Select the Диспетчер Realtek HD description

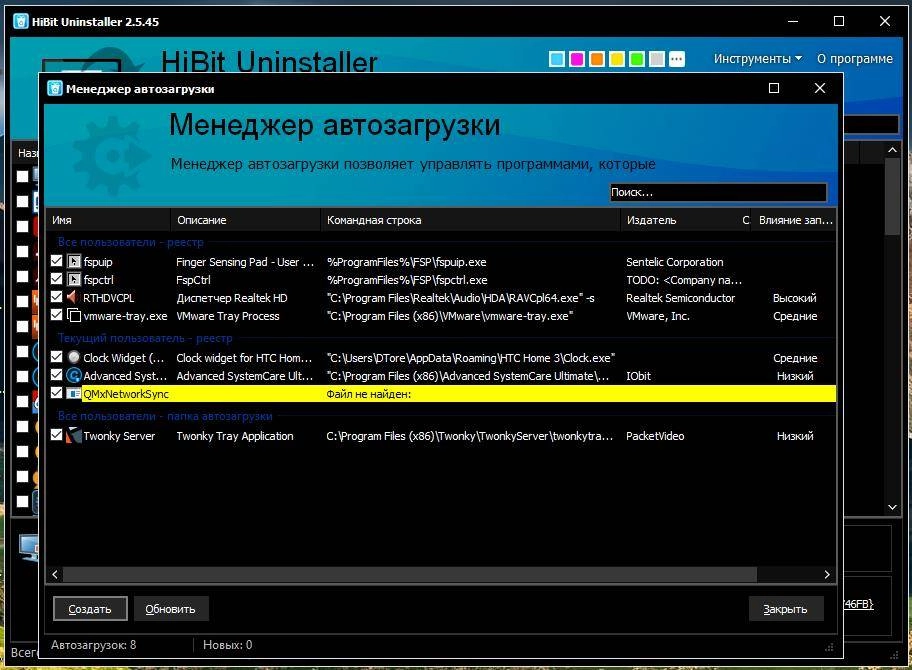click(232, 298)
